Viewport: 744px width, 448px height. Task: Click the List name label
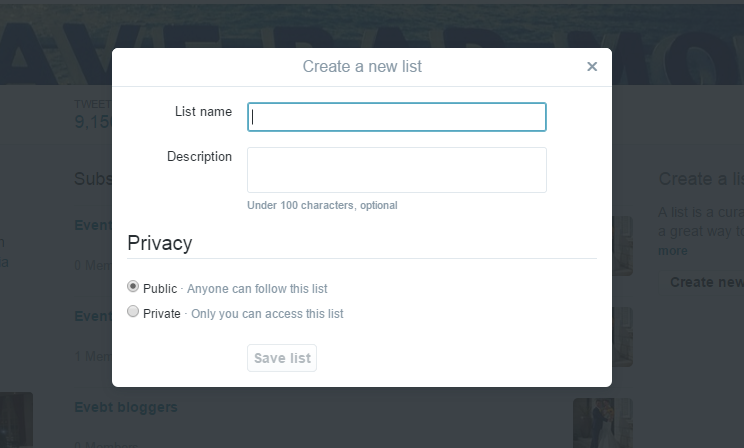(x=203, y=111)
